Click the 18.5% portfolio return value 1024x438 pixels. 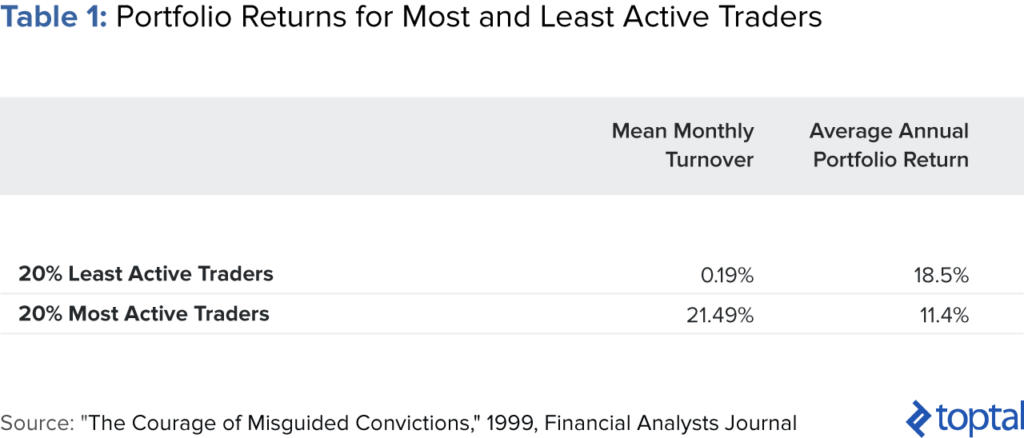coord(942,275)
